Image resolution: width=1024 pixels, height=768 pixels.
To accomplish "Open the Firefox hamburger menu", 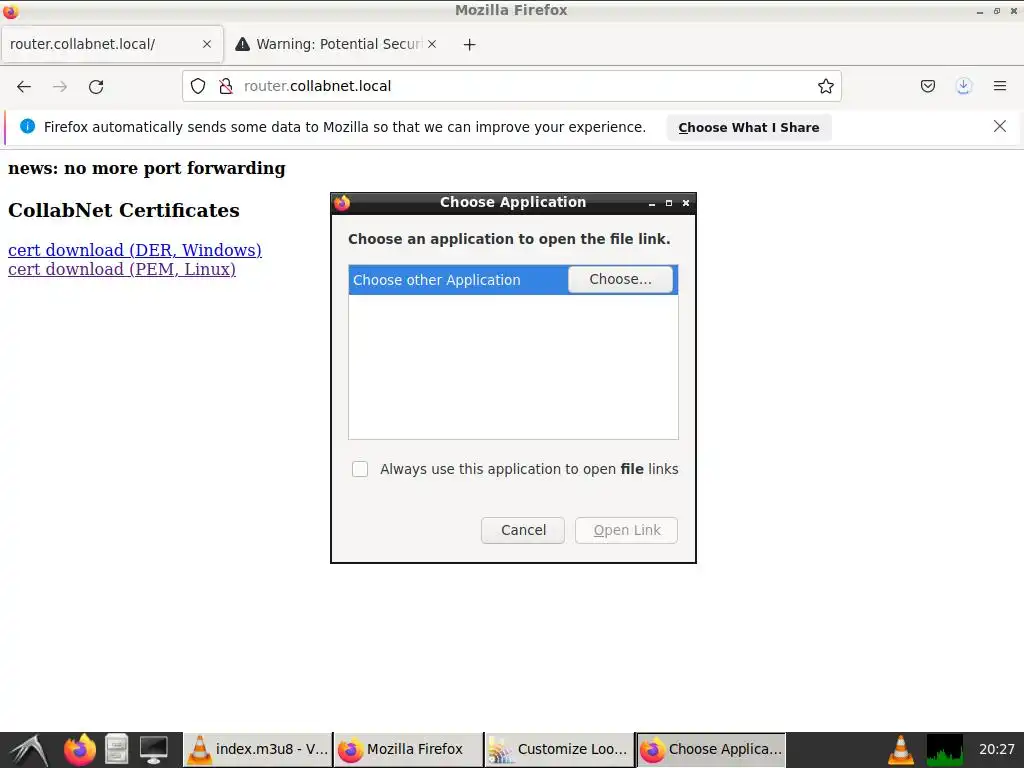I will (x=999, y=86).
